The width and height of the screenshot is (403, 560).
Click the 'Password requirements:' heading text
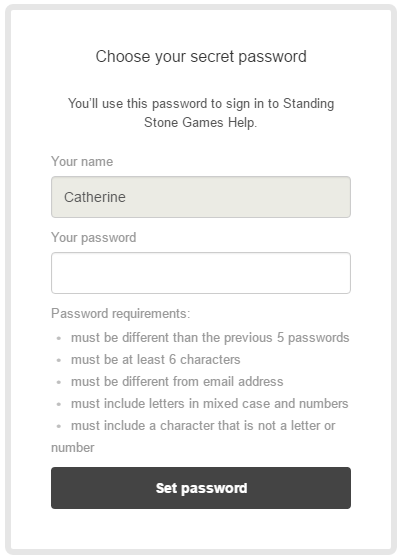(121, 314)
